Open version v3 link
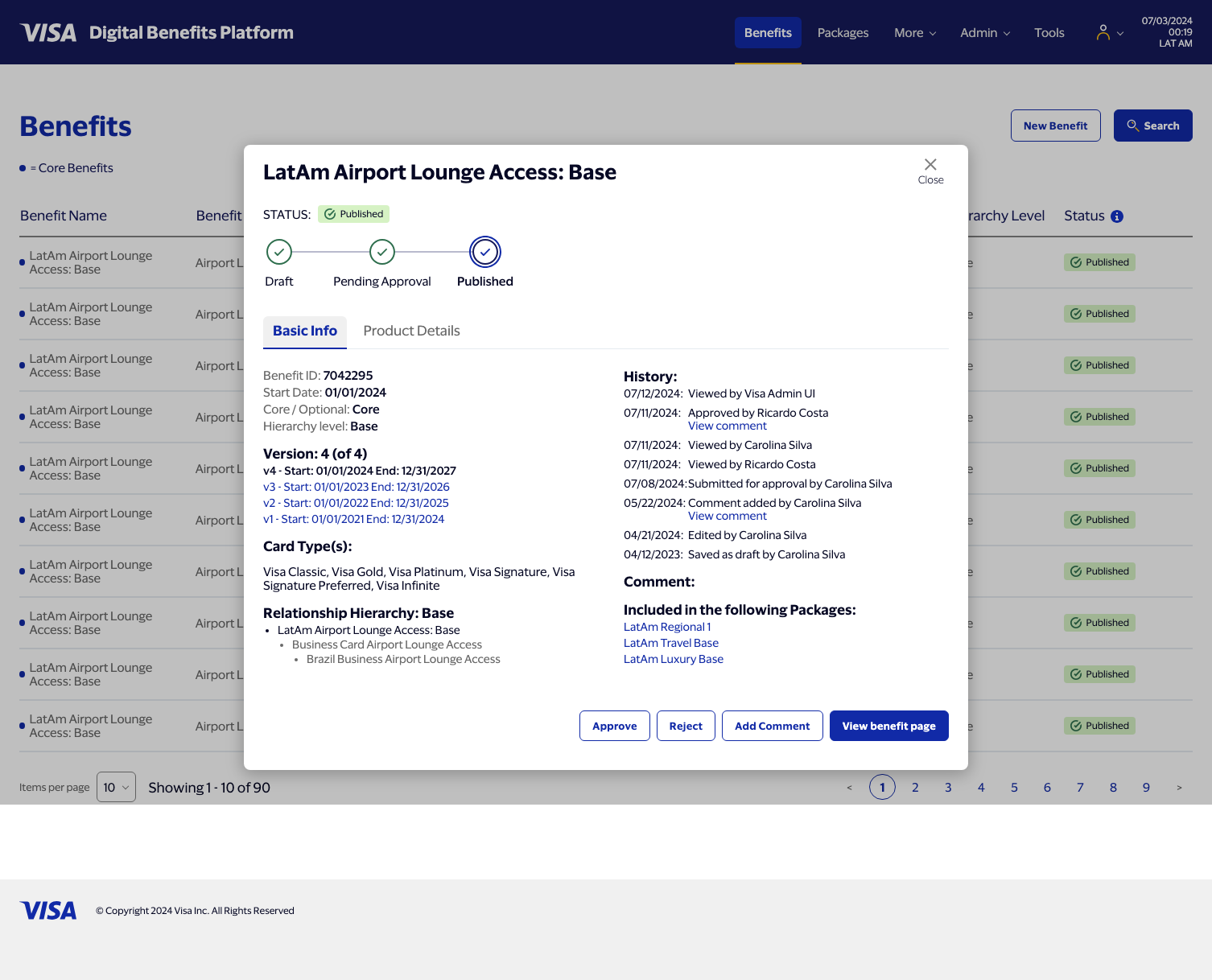The width and height of the screenshot is (1212, 980). (357, 487)
